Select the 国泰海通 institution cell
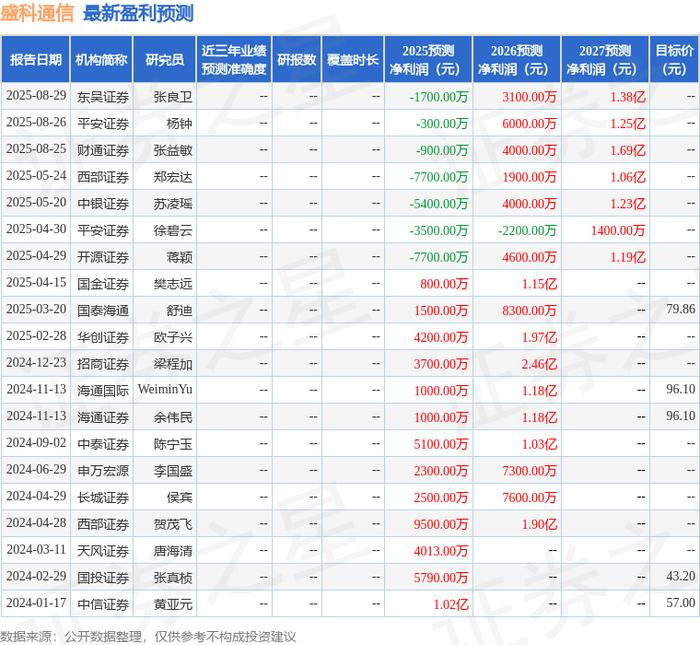Image resolution: width=700 pixels, height=645 pixels. tap(103, 310)
